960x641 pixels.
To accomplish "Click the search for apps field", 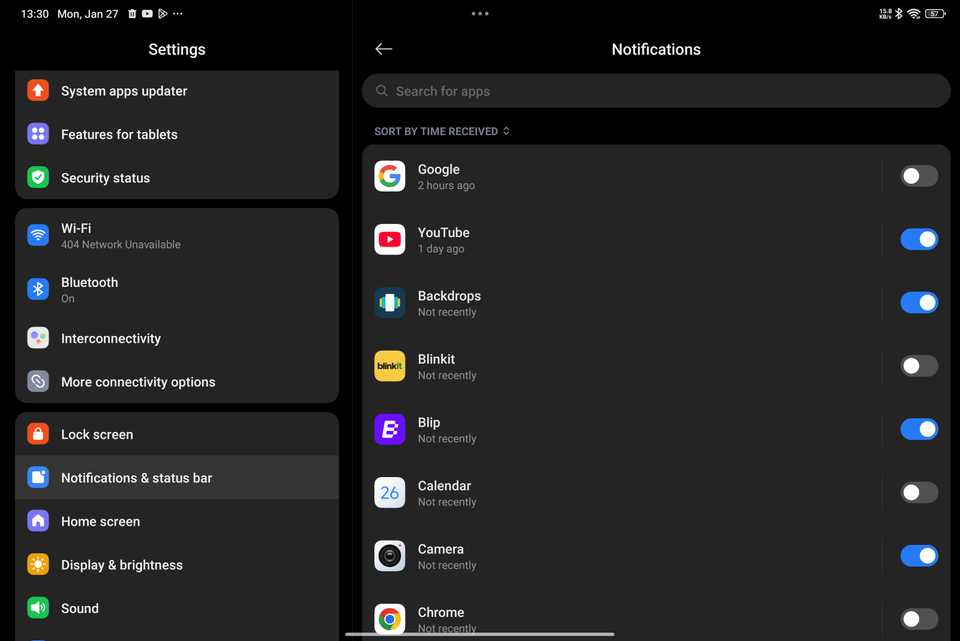I will pos(656,90).
